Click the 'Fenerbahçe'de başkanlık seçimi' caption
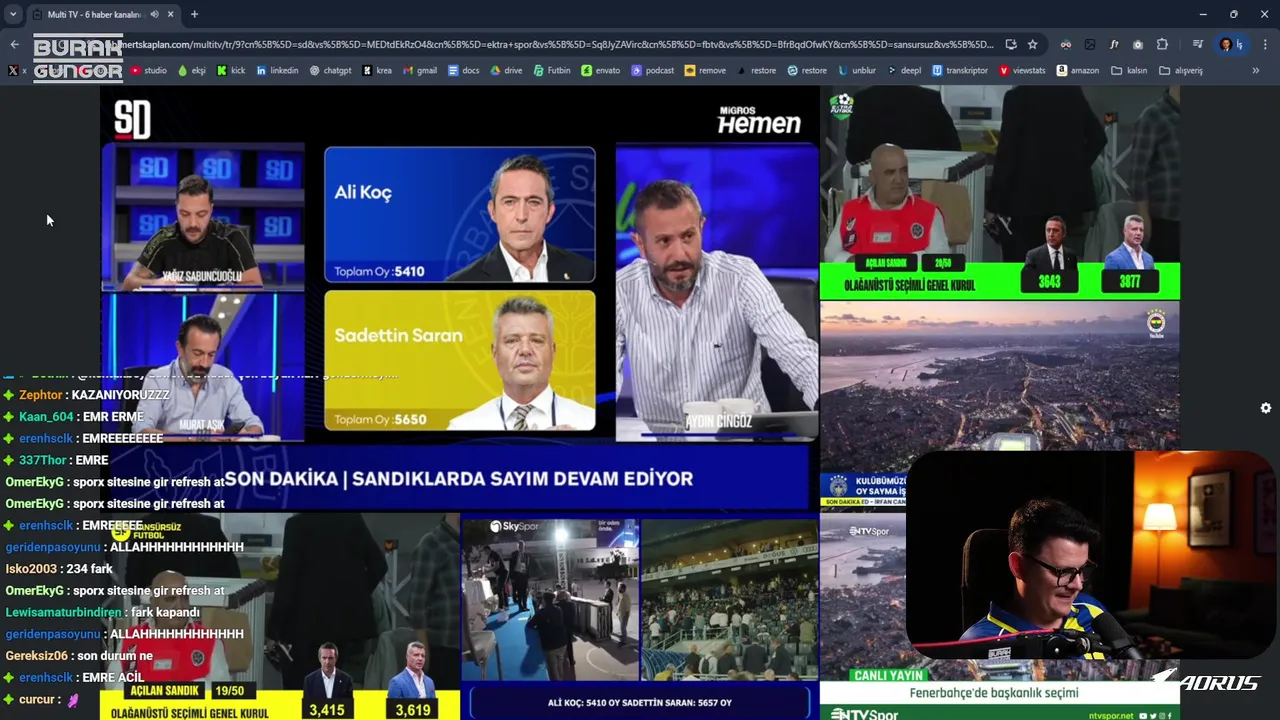Image resolution: width=1280 pixels, height=720 pixels. [x=993, y=693]
